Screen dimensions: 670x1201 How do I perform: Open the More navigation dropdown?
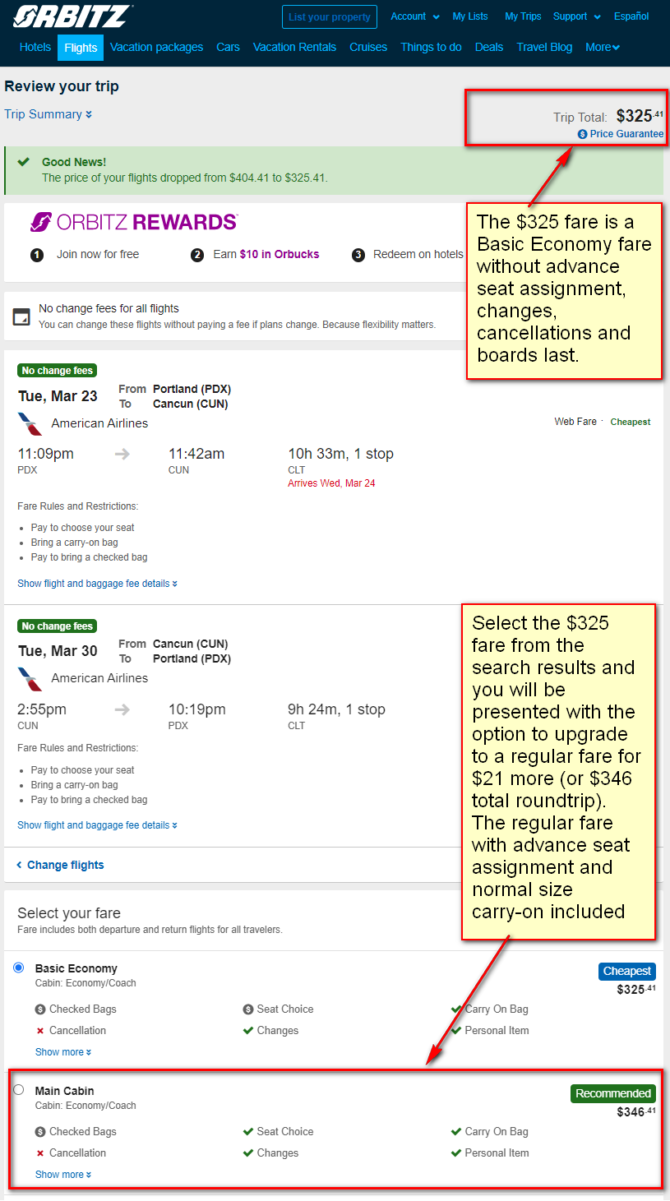pos(603,47)
